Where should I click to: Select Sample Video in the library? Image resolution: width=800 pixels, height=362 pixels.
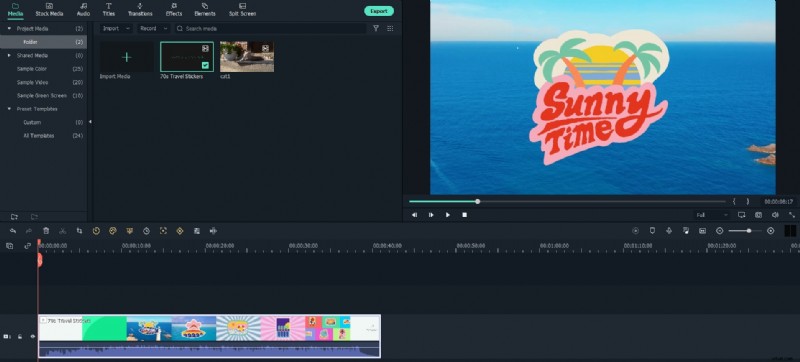(32, 82)
